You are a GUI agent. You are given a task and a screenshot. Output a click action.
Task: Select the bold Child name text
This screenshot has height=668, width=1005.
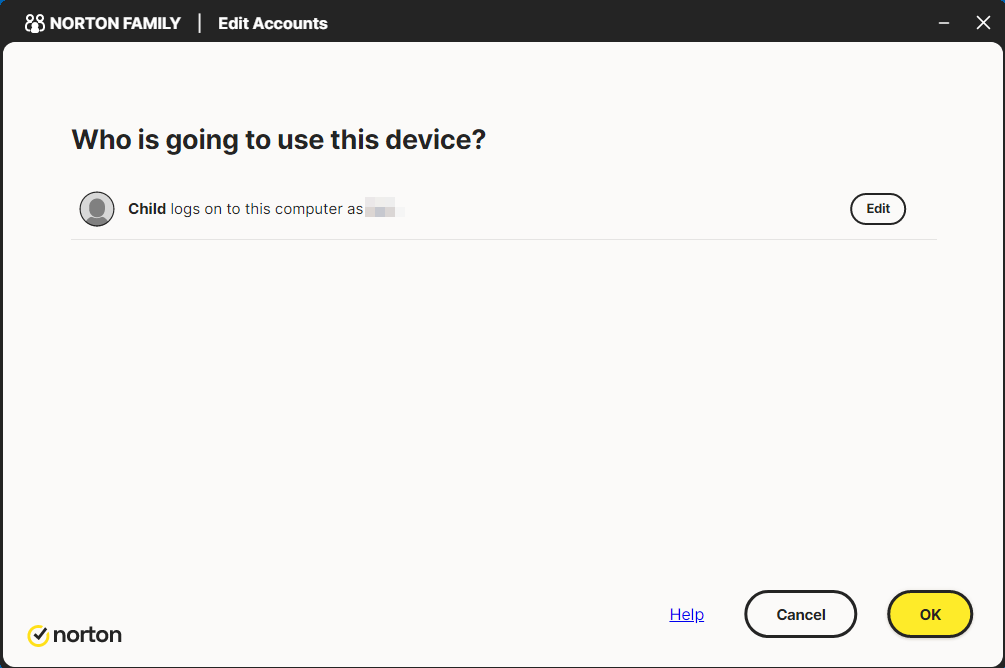click(x=147, y=209)
